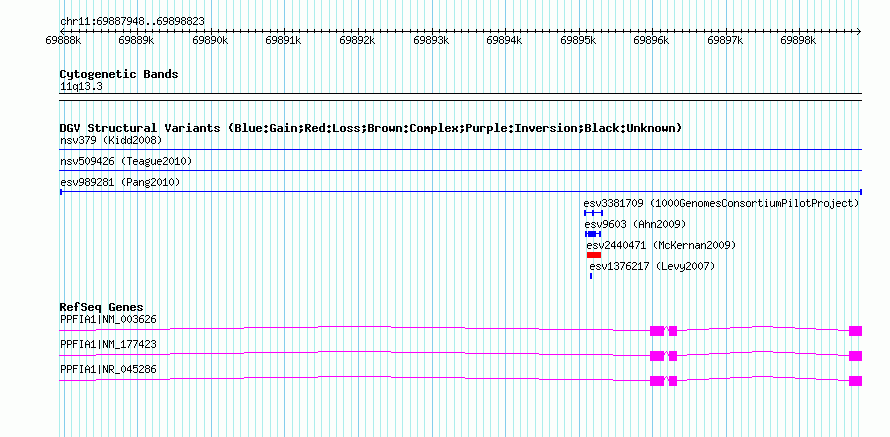
Task: Click the blue line under esv989281 (Pang2010)
Action: coord(461,192)
